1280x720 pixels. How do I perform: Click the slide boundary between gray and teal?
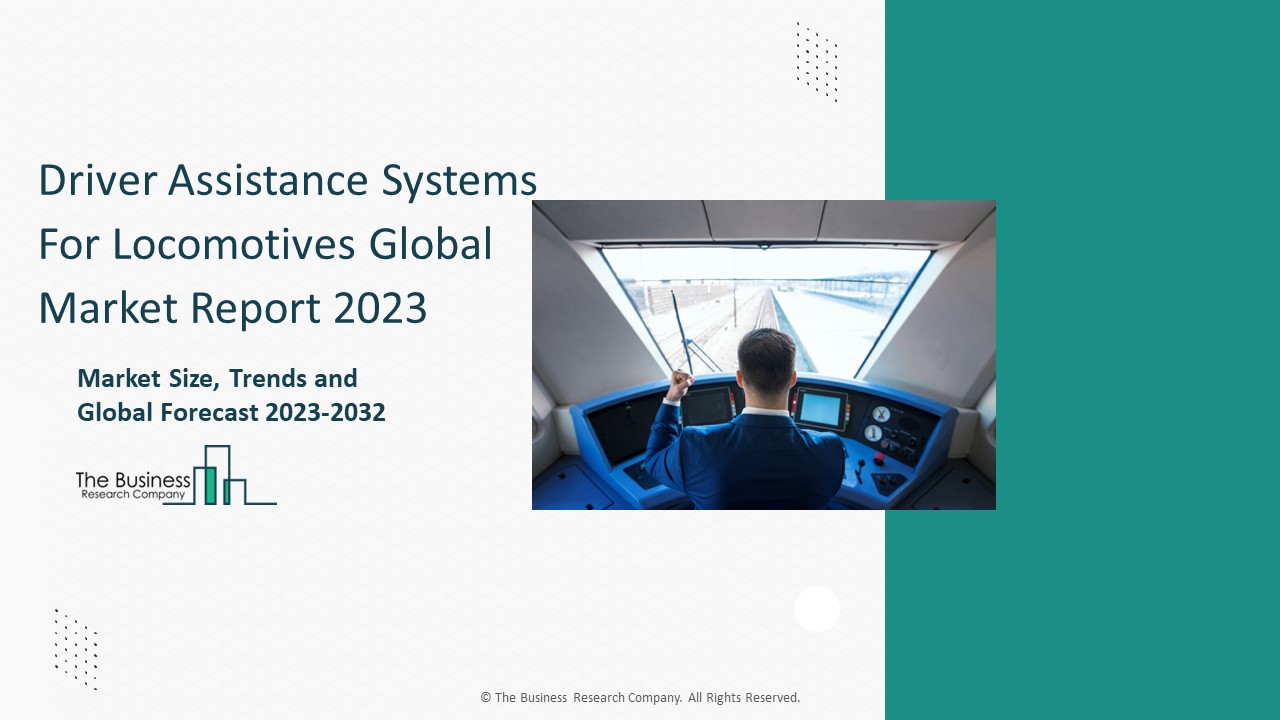pyautogui.click(x=886, y=600)
